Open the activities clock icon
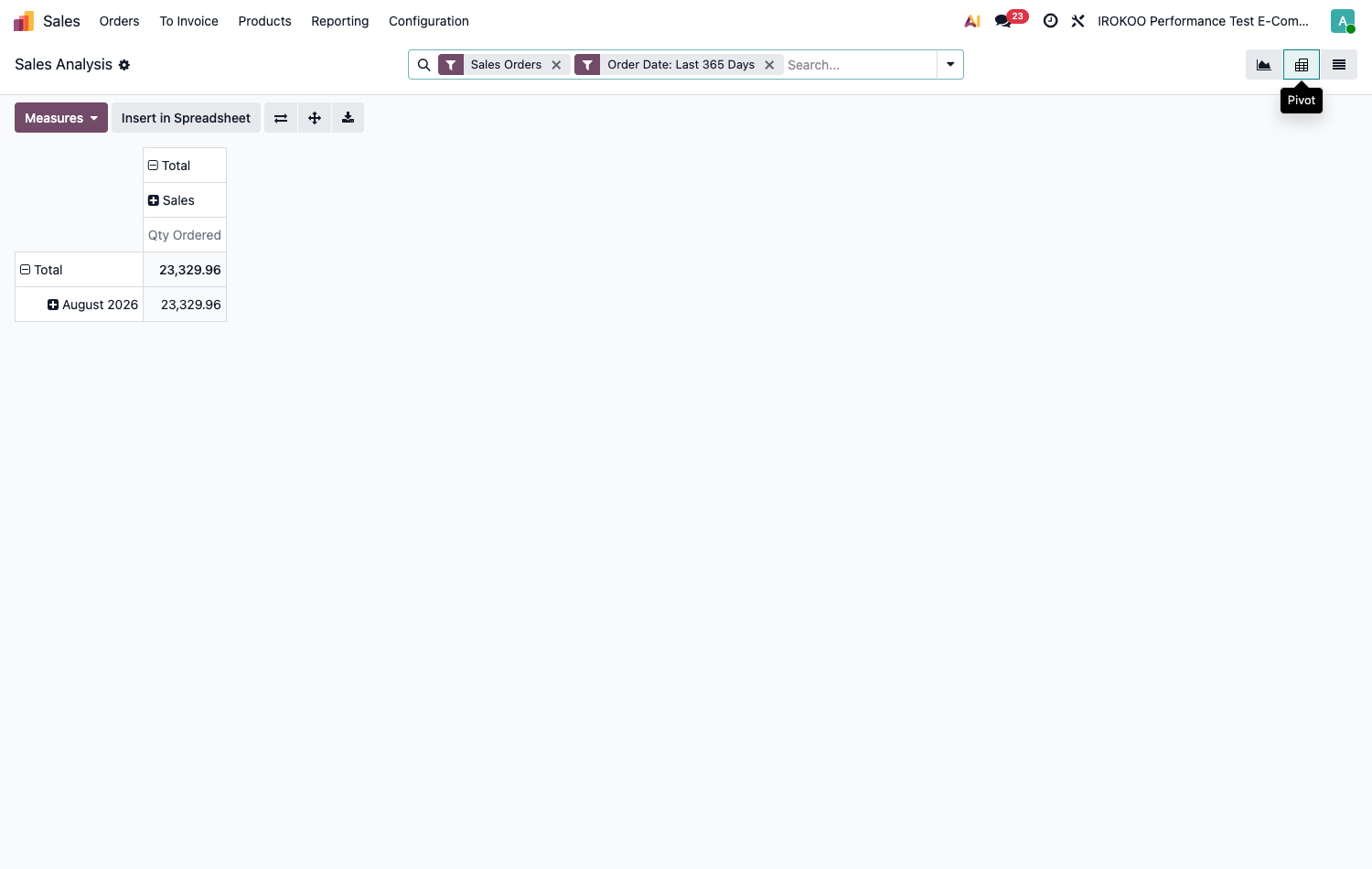This screenshot has height=869, width=1372. pos(1051,21)
